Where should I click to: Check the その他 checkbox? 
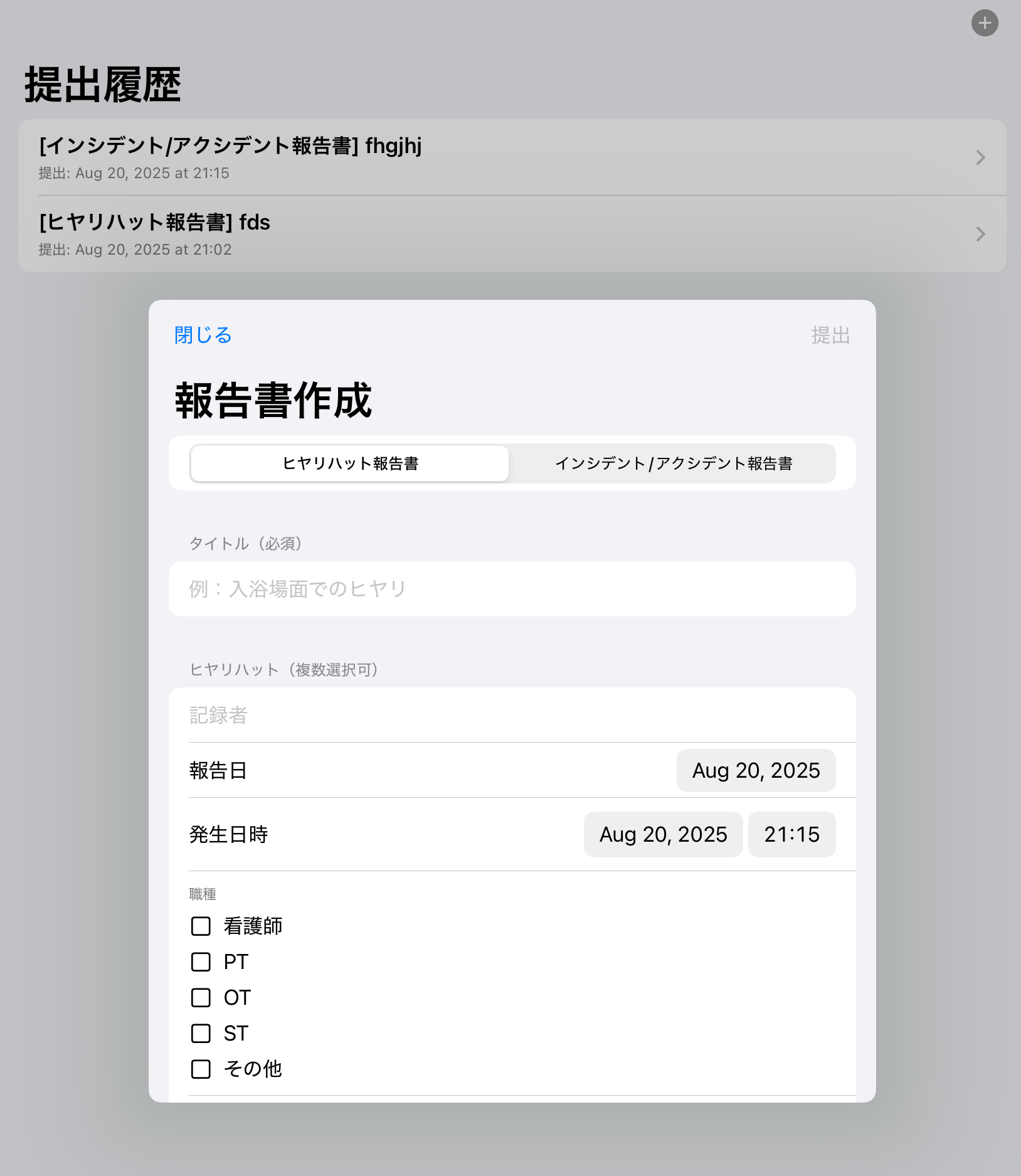click(x=201, y=1069)
